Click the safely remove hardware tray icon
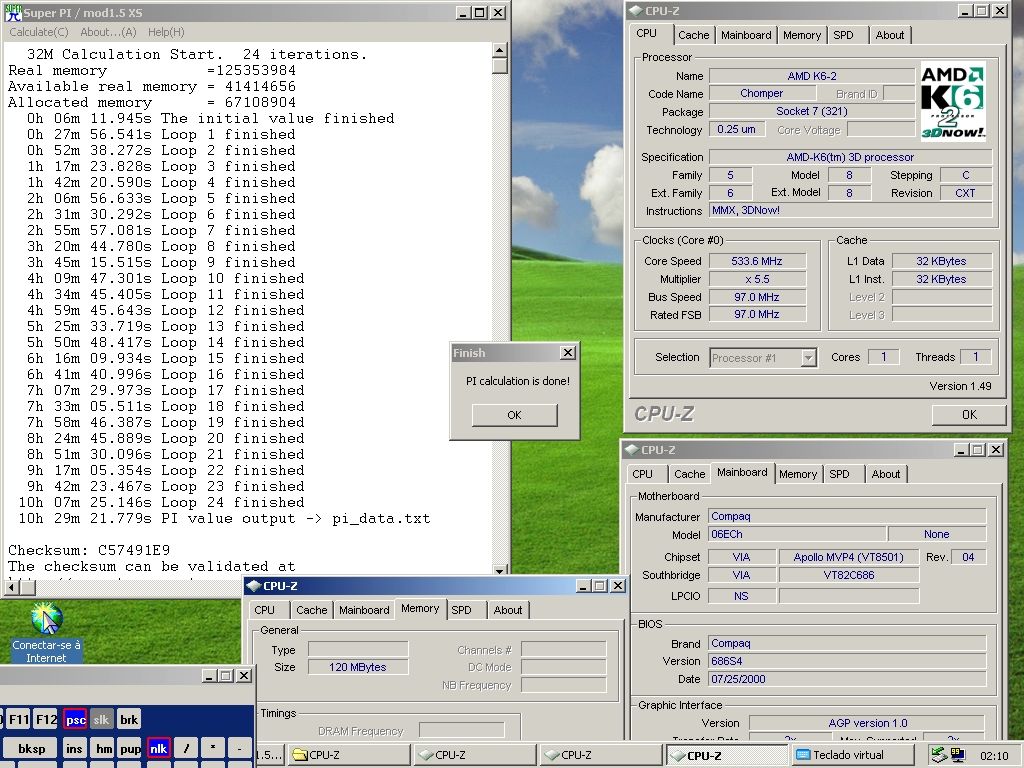1024x768 pixels. coord(938,755)
